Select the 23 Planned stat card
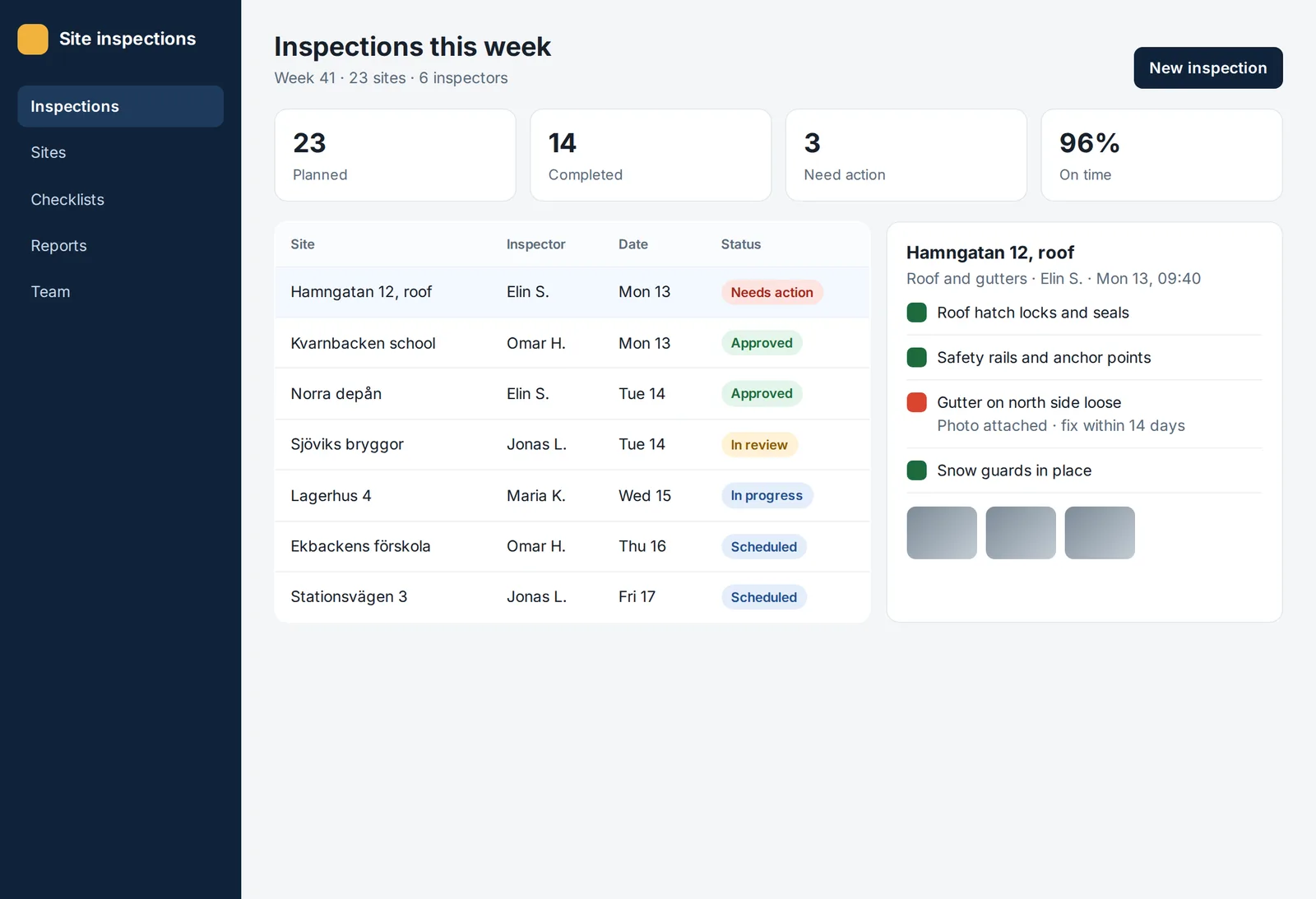Screen dimensions: 1316x899 click(395, 155)
